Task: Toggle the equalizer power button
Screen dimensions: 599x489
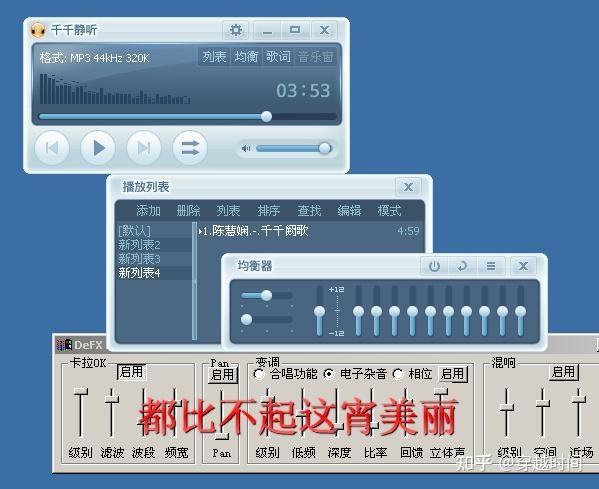Action: [434, 266]
